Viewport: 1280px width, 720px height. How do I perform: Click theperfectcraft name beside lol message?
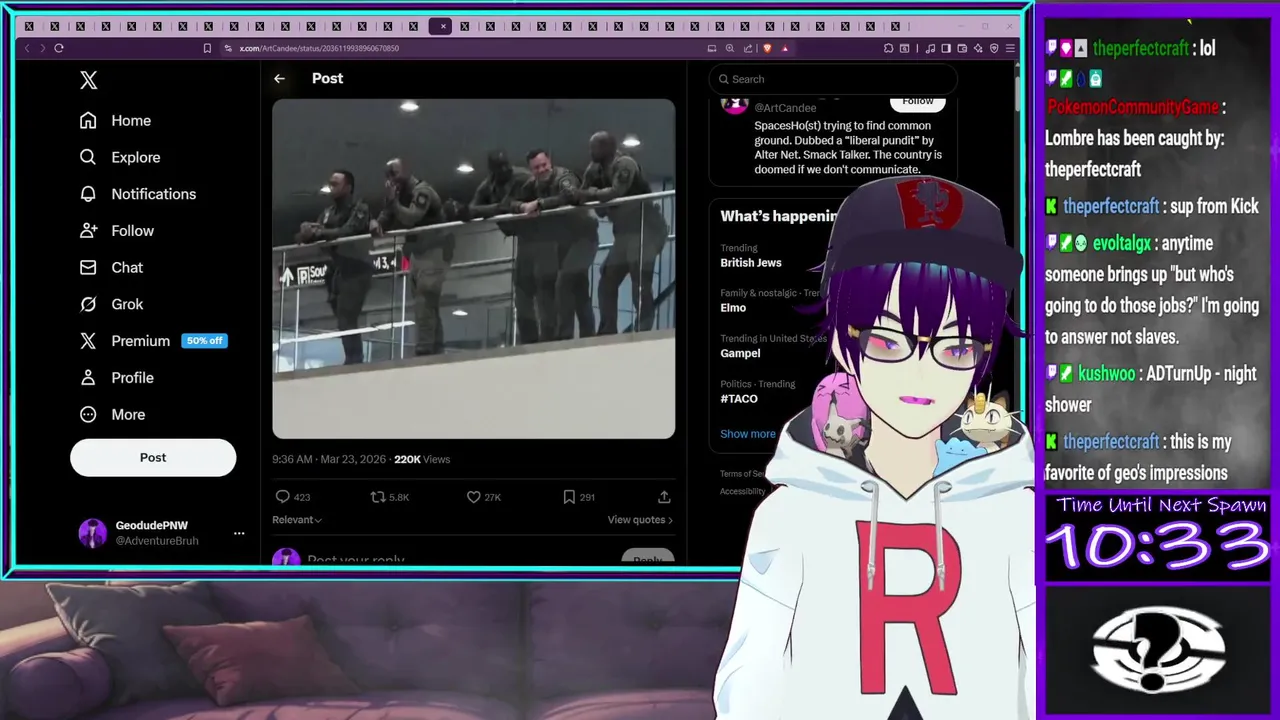click(1140, 48)
